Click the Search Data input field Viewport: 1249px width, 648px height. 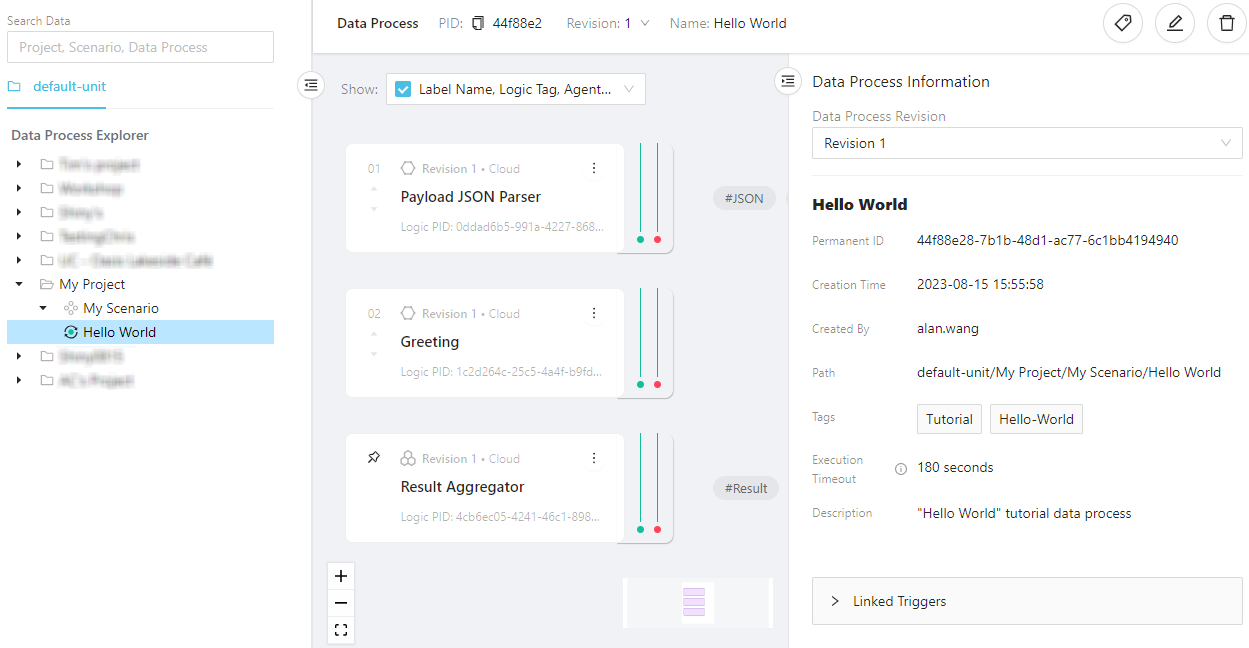coord(140,47)
